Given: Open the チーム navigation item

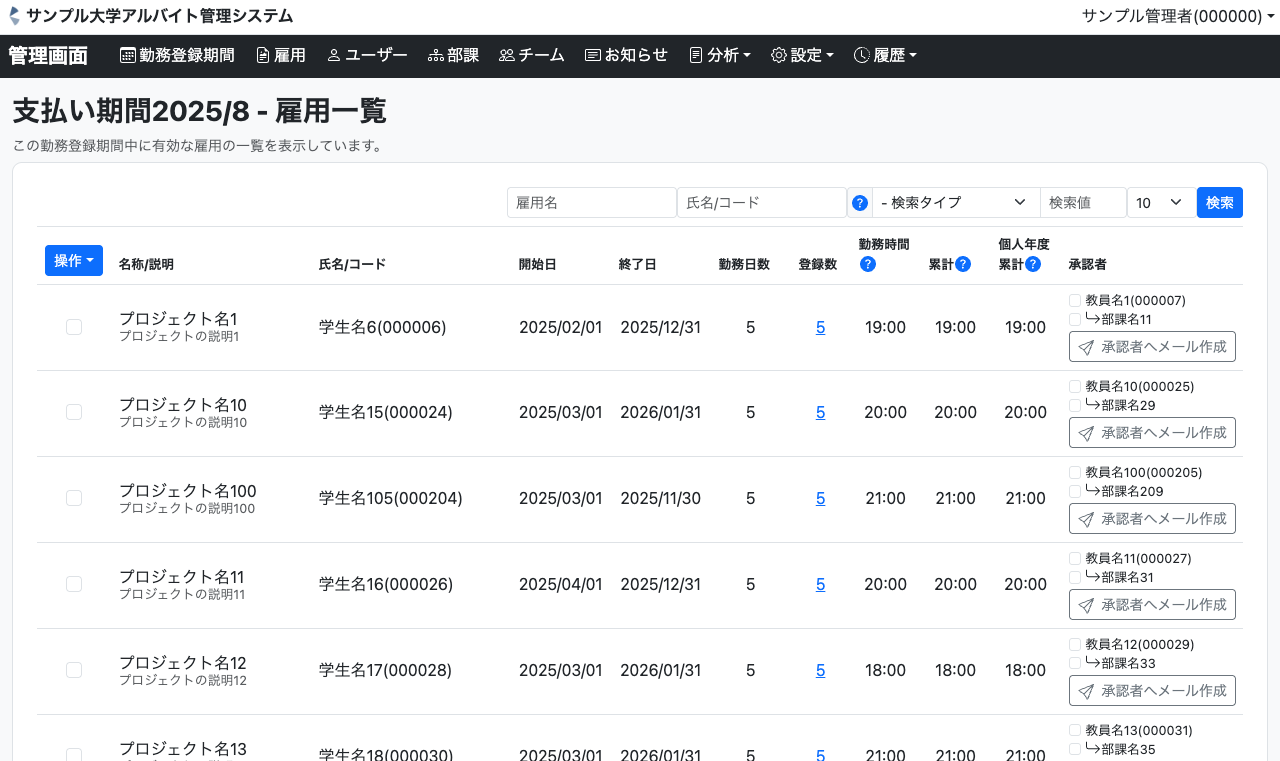Looking at the screenshot, I should click(532, 56).
